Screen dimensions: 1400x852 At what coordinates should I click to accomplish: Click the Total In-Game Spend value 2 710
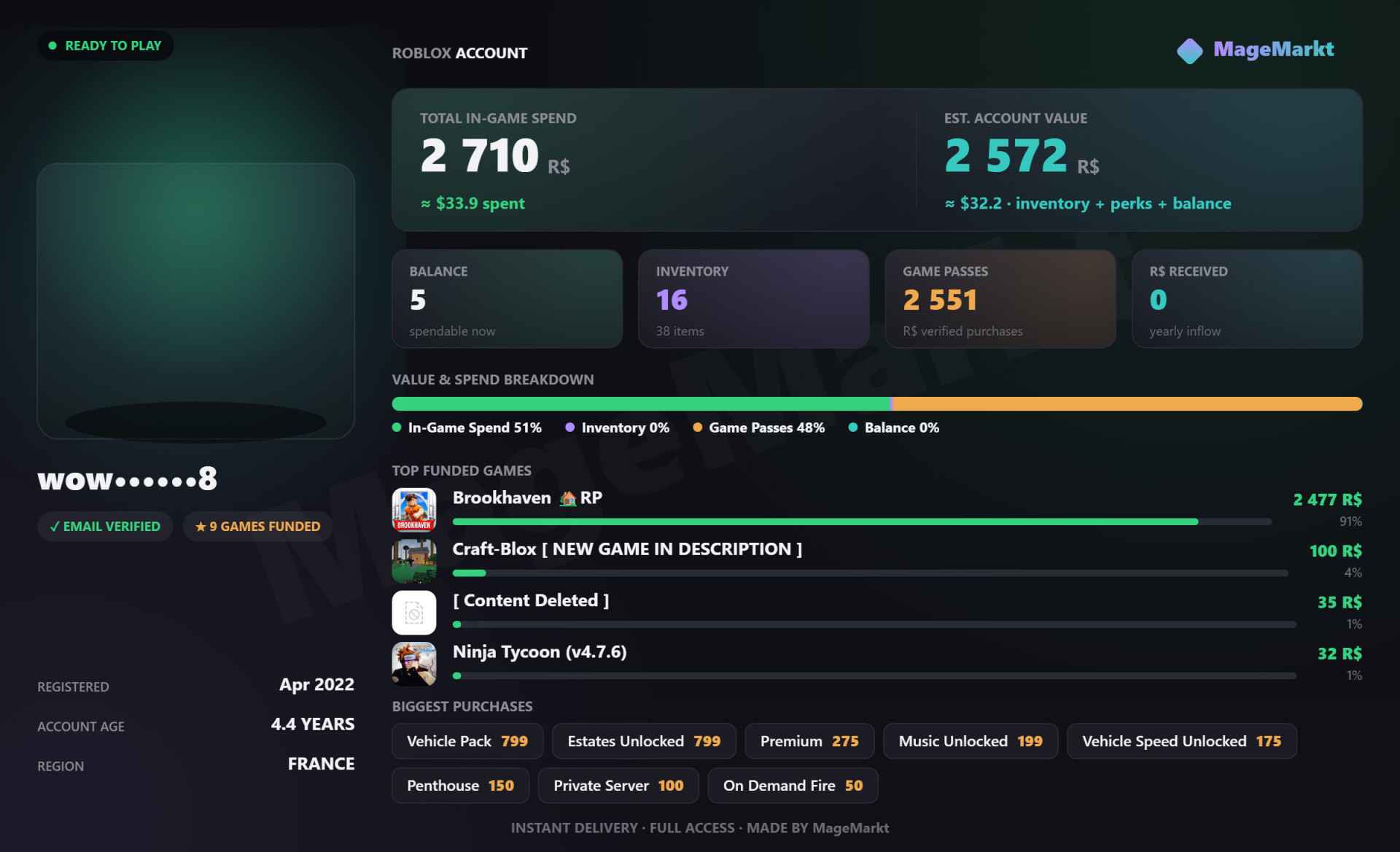click(479, 155)
